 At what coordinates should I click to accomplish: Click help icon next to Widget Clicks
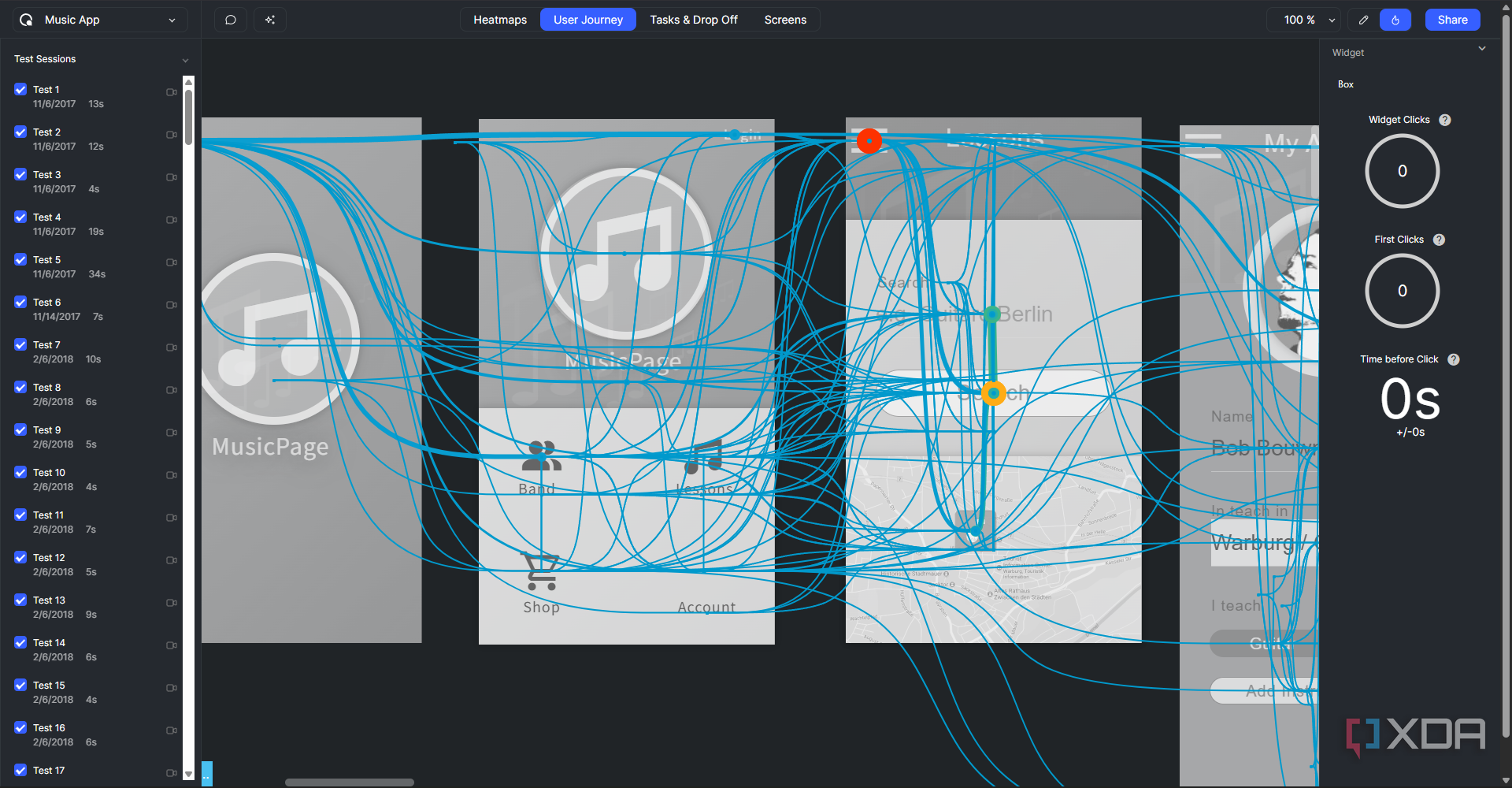(1445, 120)
